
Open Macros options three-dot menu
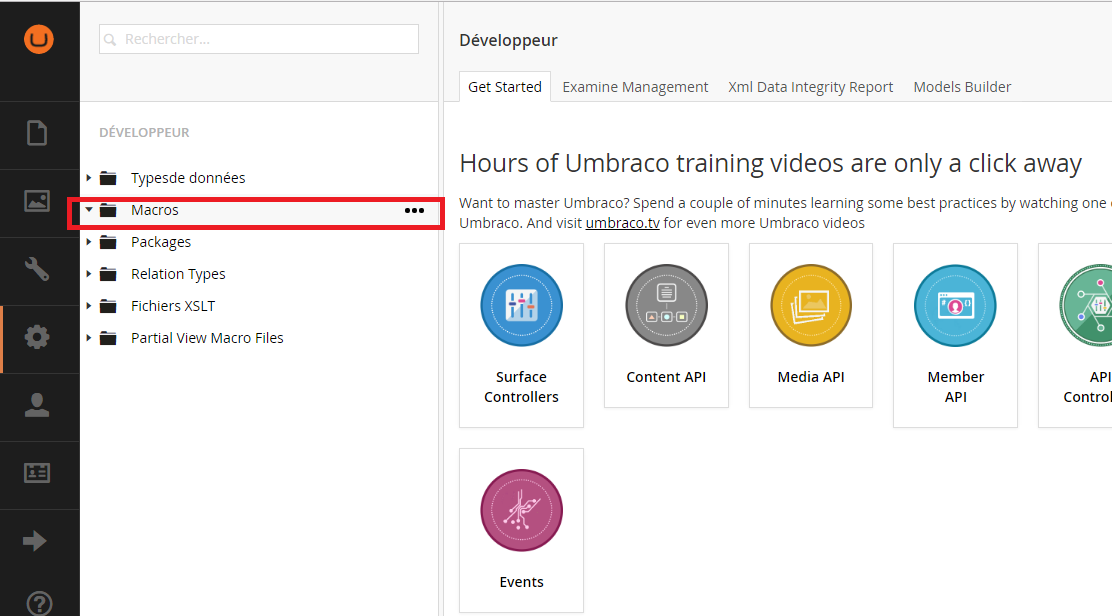(x=414, y=211)
